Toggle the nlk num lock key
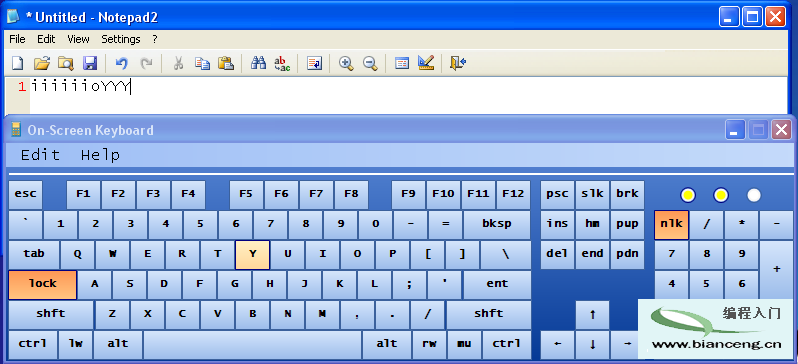 pos(671,225)
